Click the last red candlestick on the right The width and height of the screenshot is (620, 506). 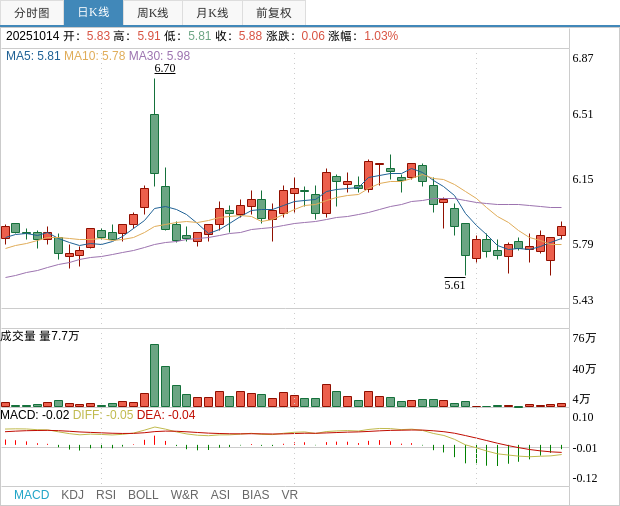click(561, 230)
